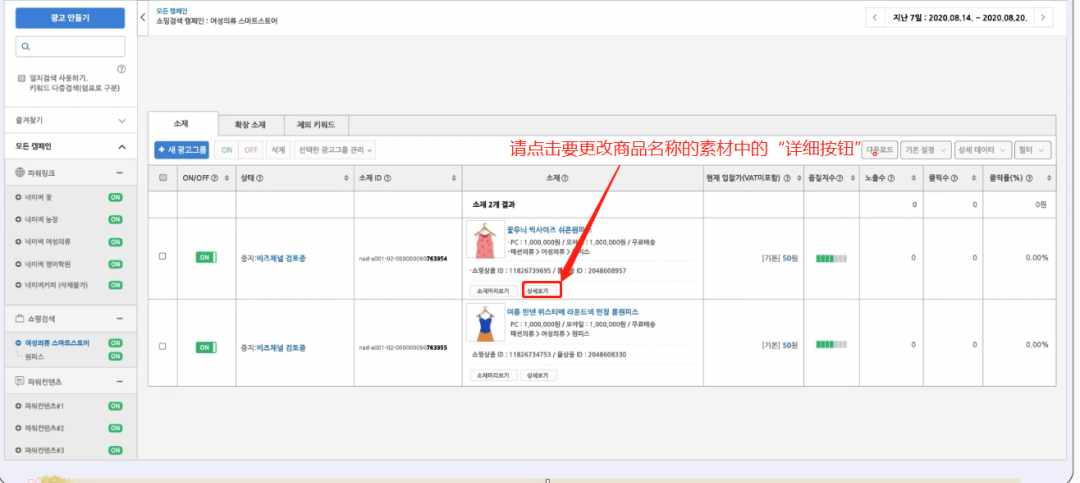Expand the 즐겨찾기 section

(122, 121)
